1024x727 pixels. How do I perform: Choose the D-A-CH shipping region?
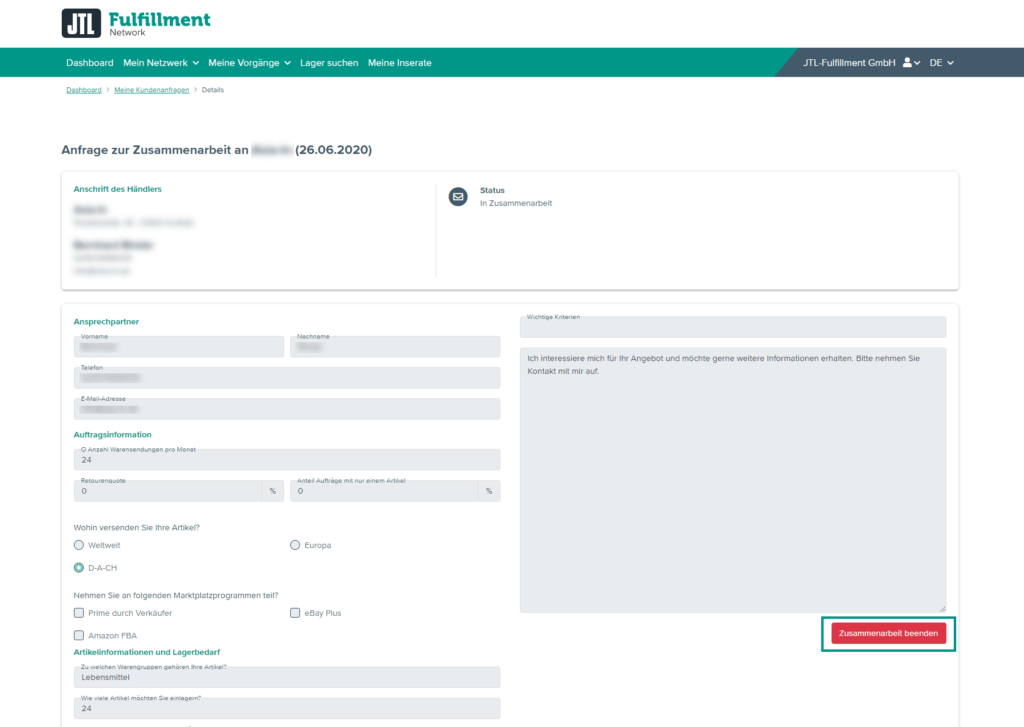(x=79, y=568)
